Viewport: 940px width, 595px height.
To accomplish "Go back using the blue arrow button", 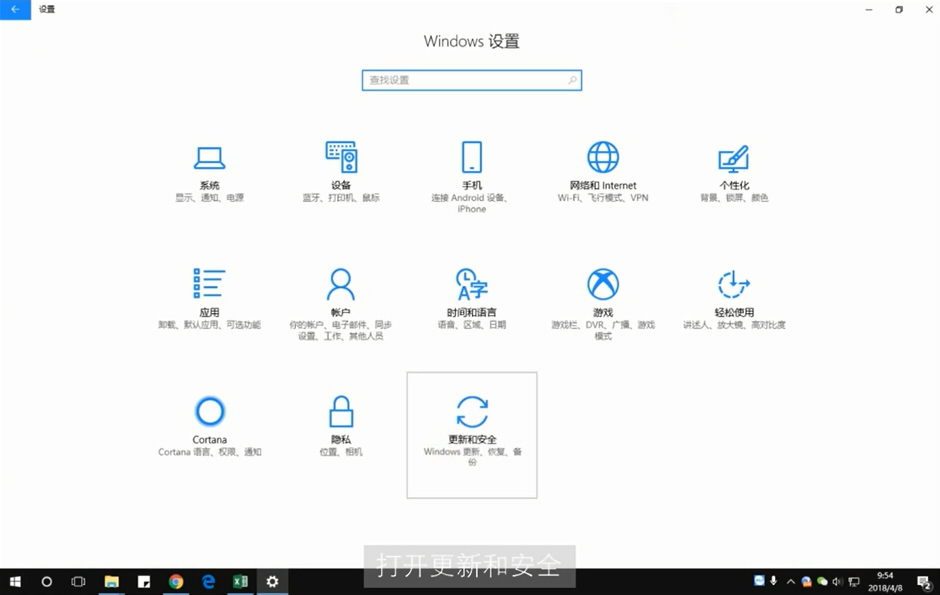I will [x=15, y=10].
